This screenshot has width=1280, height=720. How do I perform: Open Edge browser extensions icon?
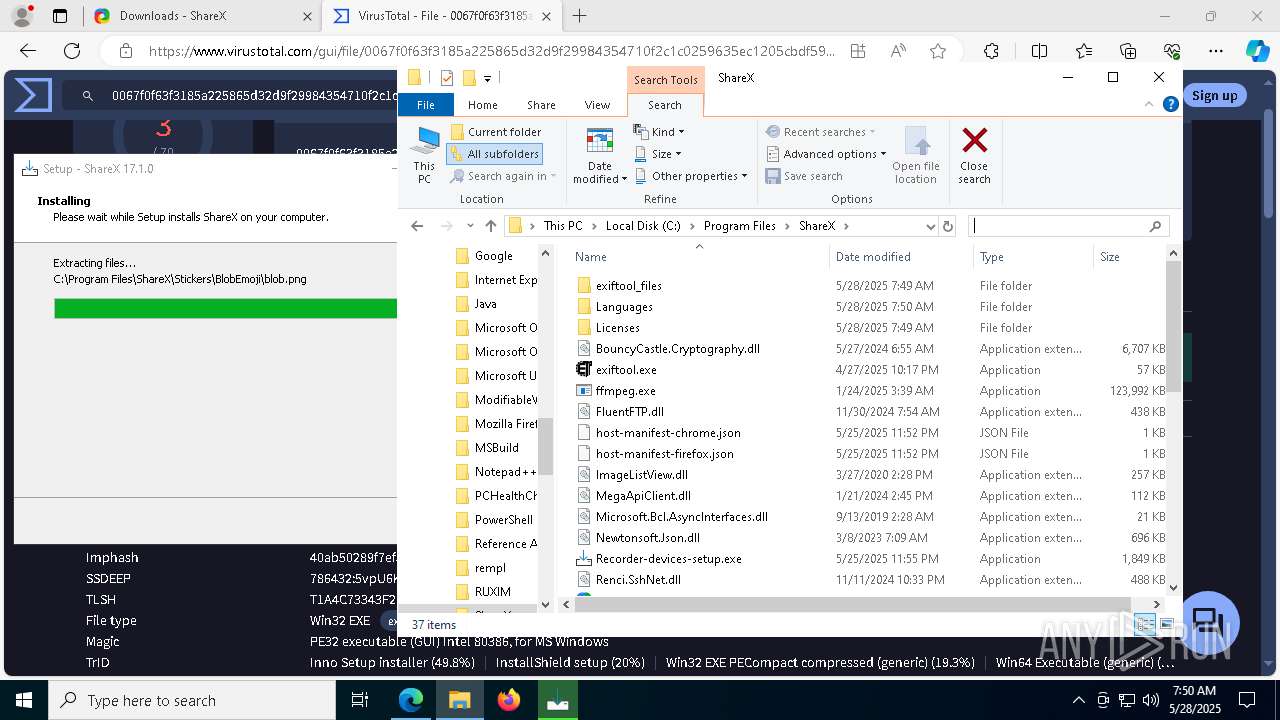point(991,51)
